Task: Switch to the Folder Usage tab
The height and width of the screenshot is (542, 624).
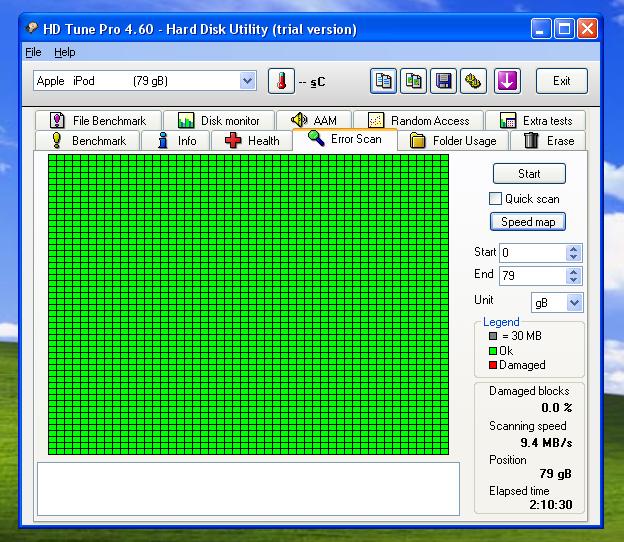Action: pyautogui.click(x=453, y=141)
